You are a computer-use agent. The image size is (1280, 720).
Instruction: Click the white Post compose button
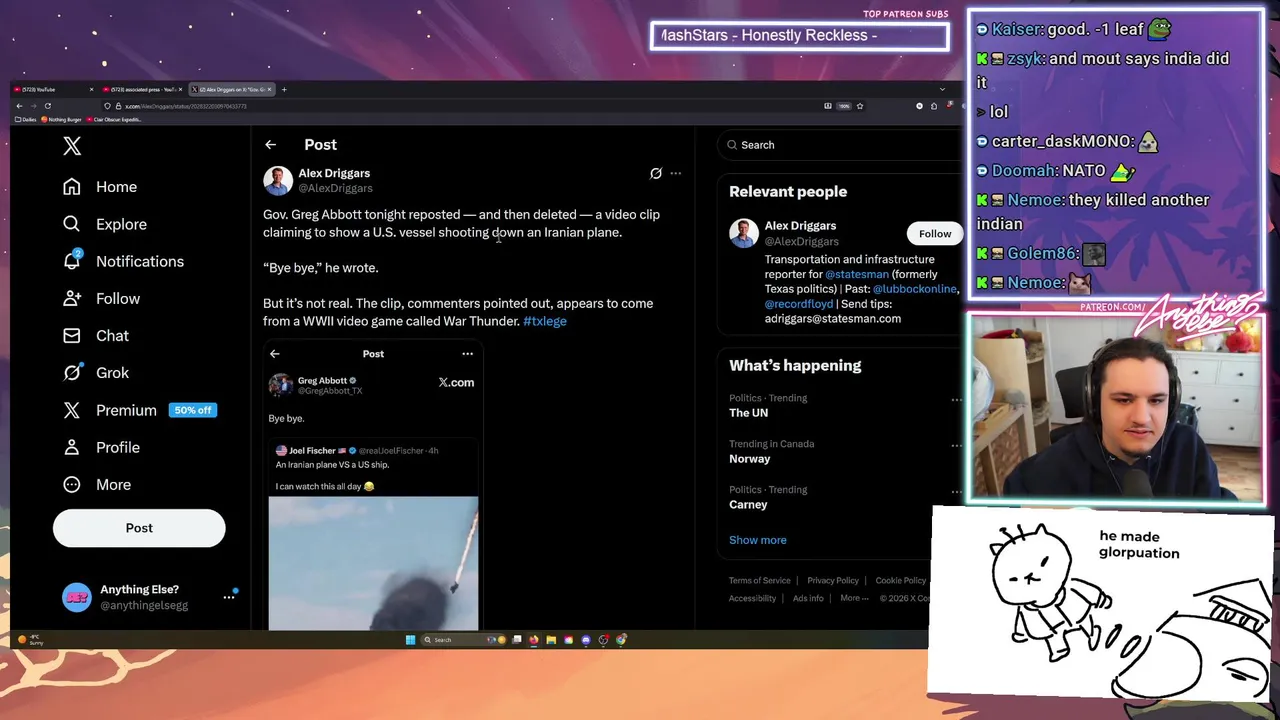(x=139, y=528)
